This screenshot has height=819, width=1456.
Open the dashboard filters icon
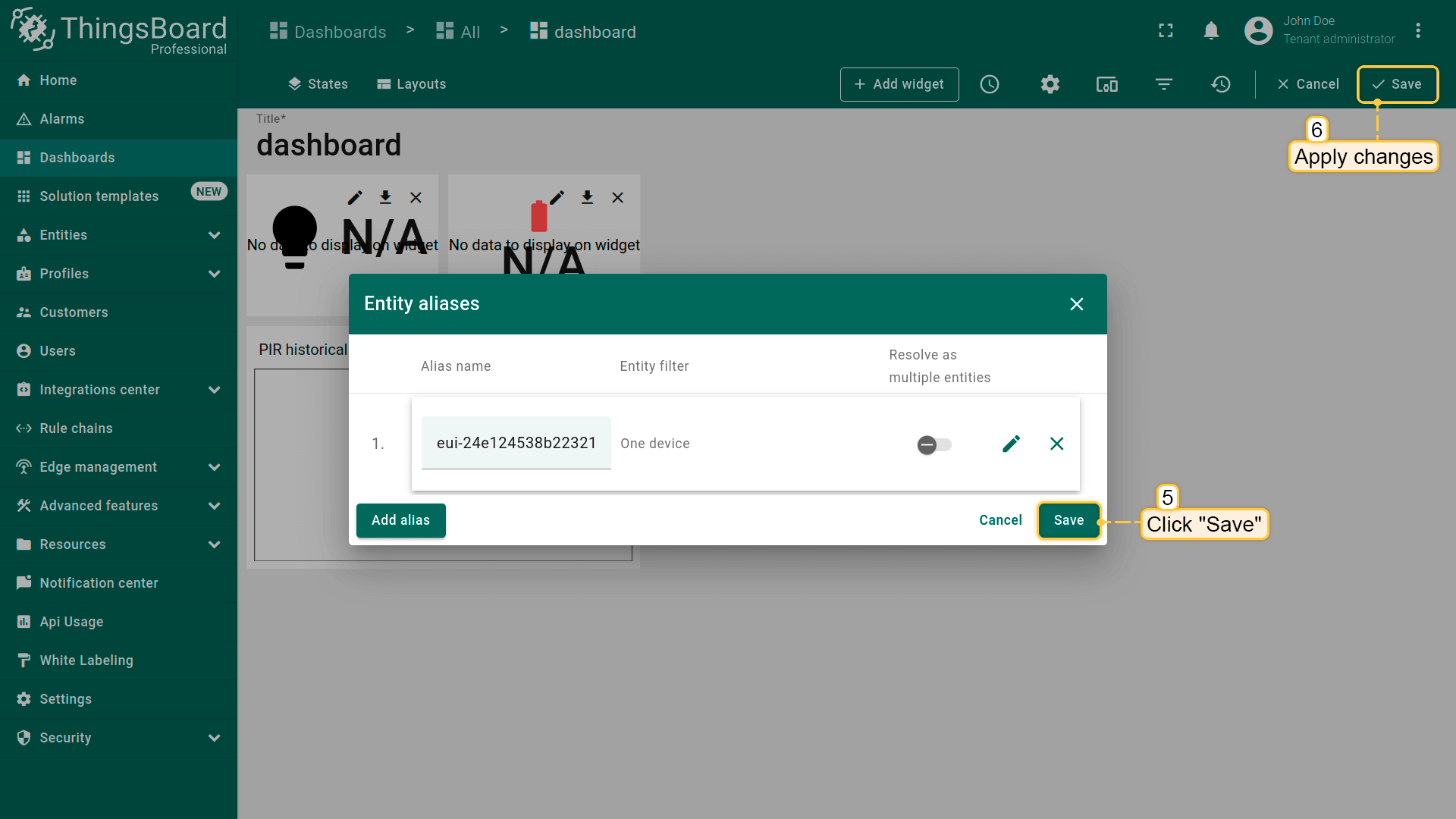(1164, 84)
